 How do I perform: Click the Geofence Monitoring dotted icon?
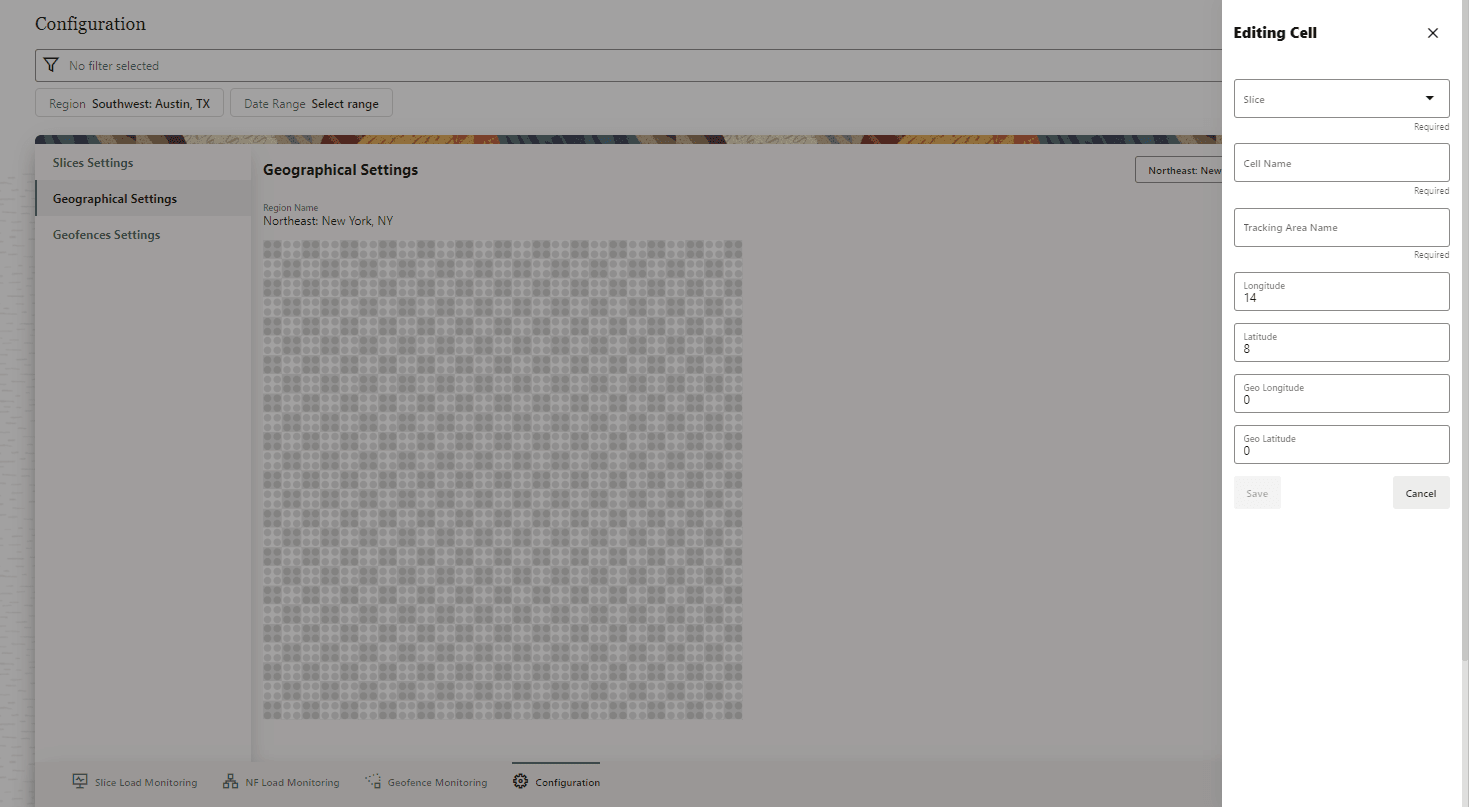pyautogui.click(x=374, y=781)
